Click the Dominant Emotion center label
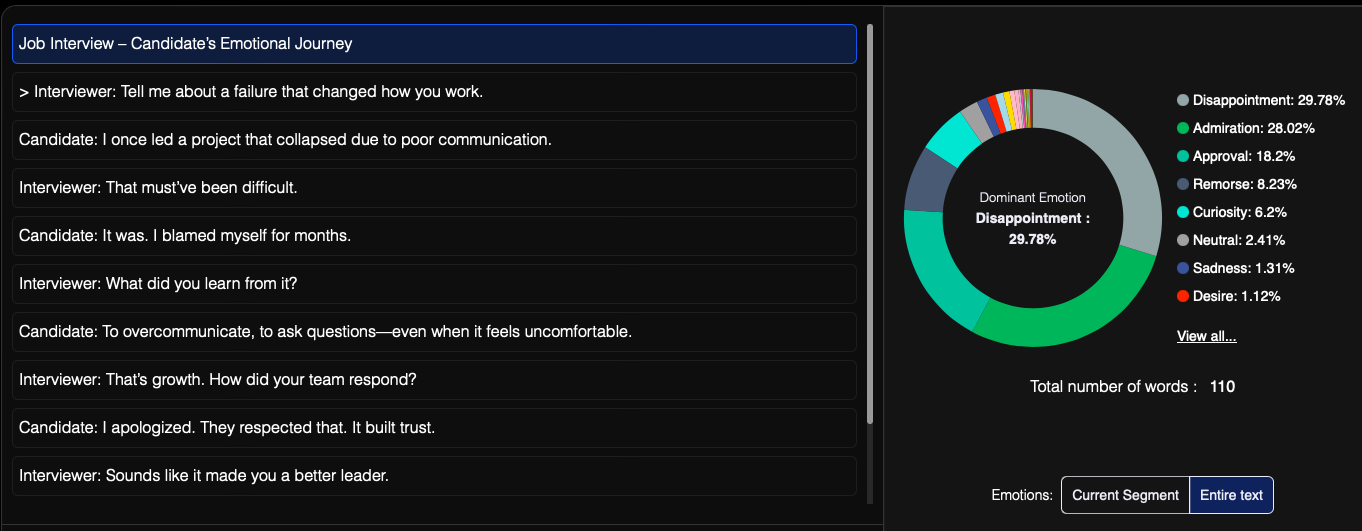The image size is (1362, 531). pos(1033,197)
